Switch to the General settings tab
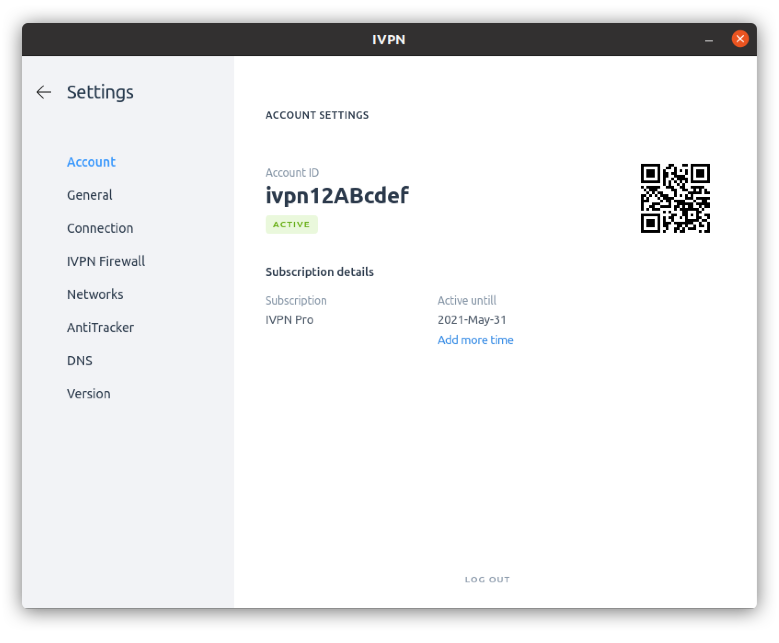Image resolution: width=779 pixels, height=643 pixels. pyautogui.click(x=90, y=195)
